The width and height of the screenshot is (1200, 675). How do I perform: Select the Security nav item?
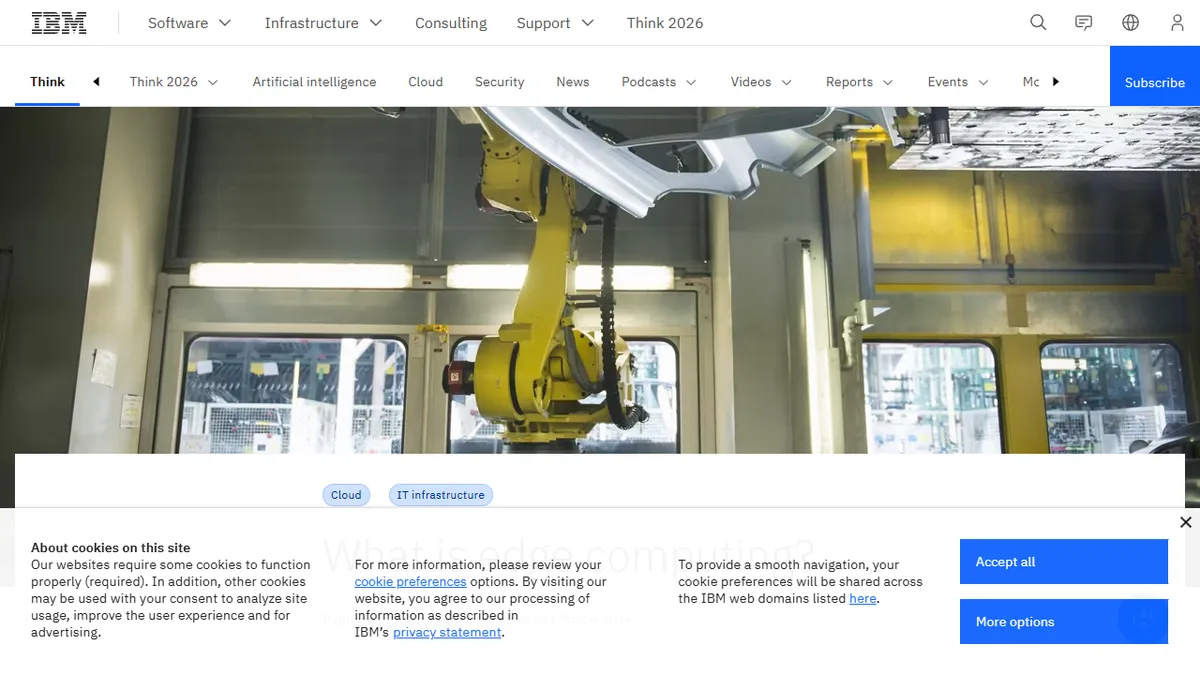tap(499, 81)
